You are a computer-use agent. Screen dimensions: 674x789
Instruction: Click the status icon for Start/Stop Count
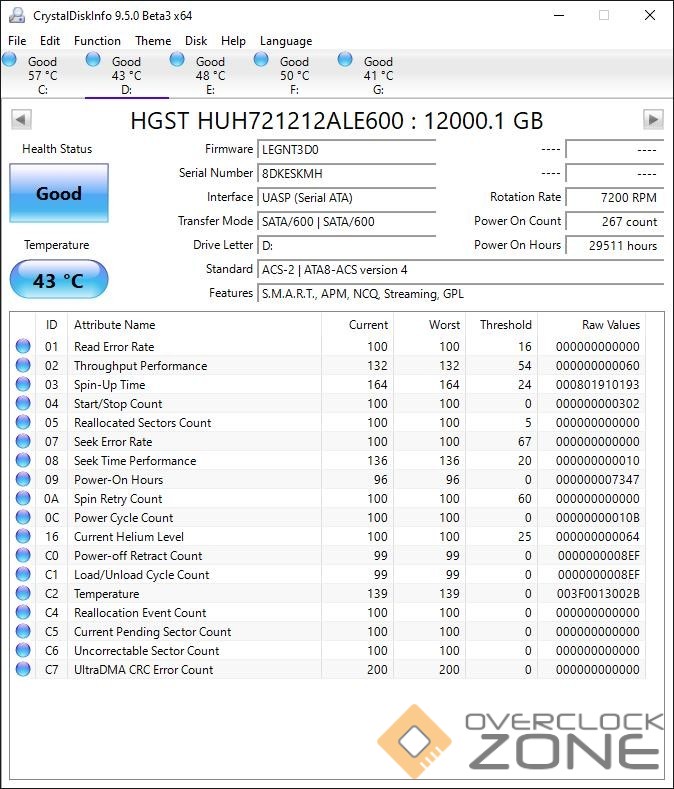pyautogui.click(x=23, y=403)
